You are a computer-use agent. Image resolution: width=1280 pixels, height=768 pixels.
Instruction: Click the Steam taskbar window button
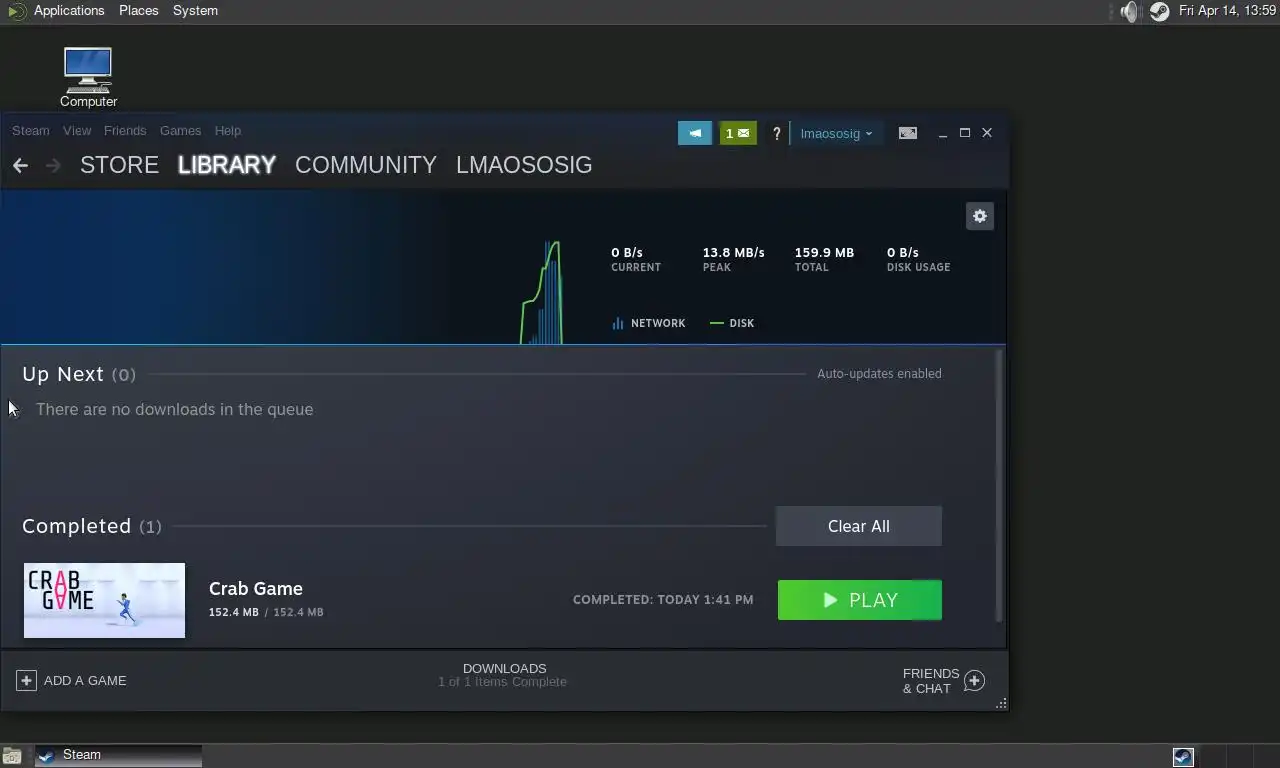pyautogui.click(x=118, y=755)
